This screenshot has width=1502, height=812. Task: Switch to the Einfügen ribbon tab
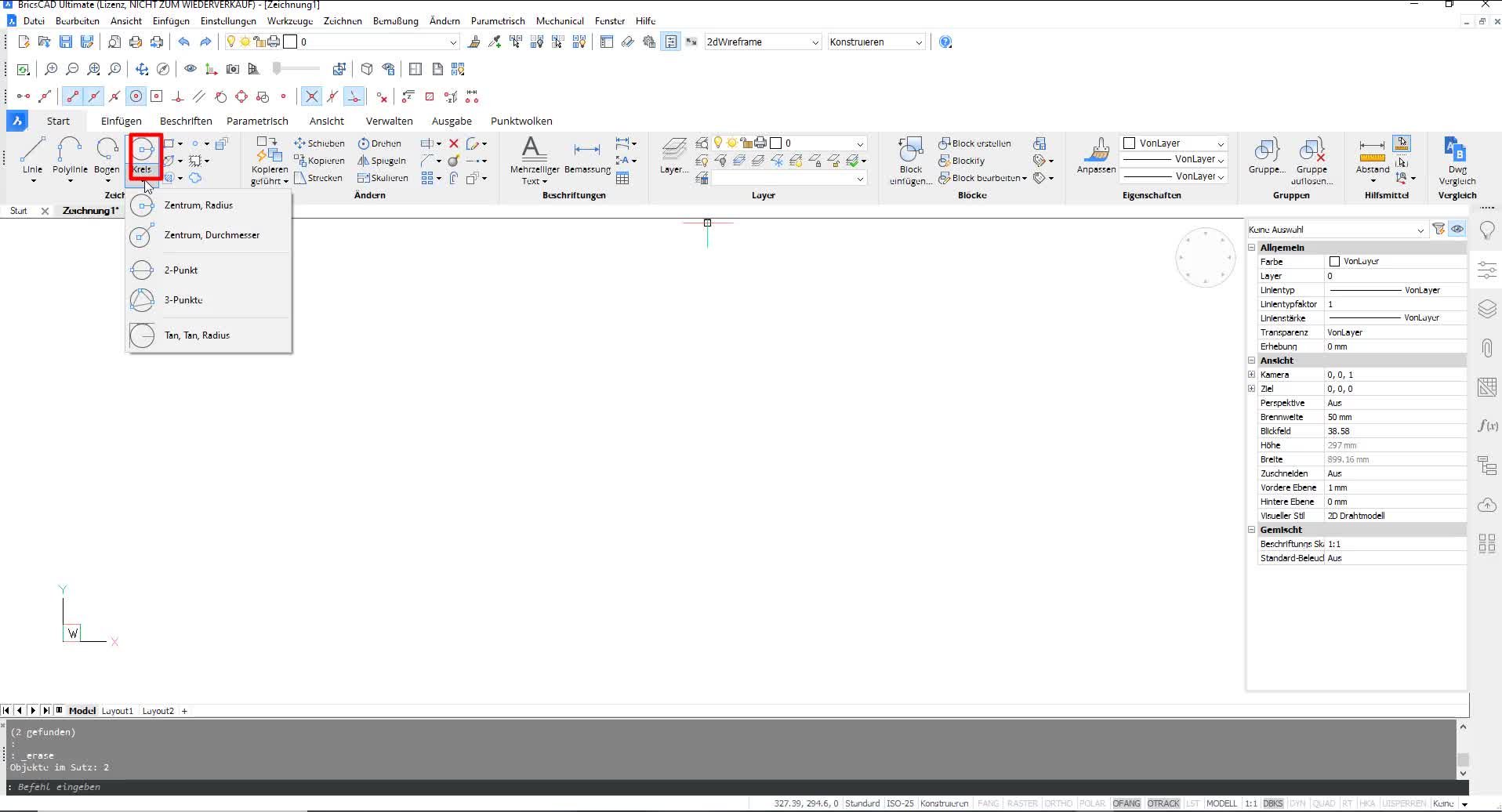[122, 121]
